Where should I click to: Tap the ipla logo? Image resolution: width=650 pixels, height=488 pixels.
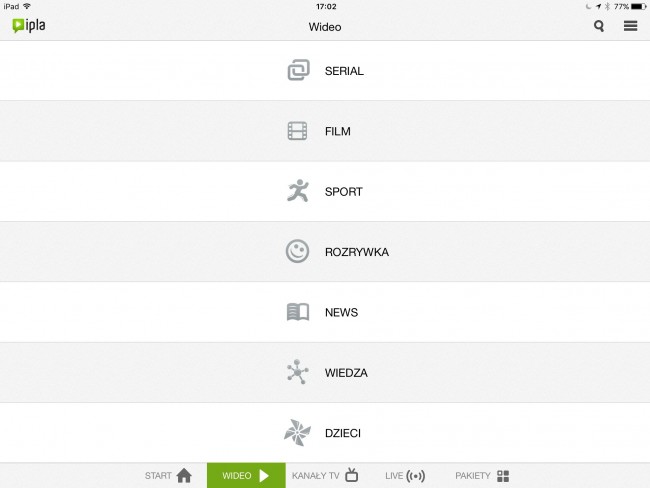click(29, 26)
